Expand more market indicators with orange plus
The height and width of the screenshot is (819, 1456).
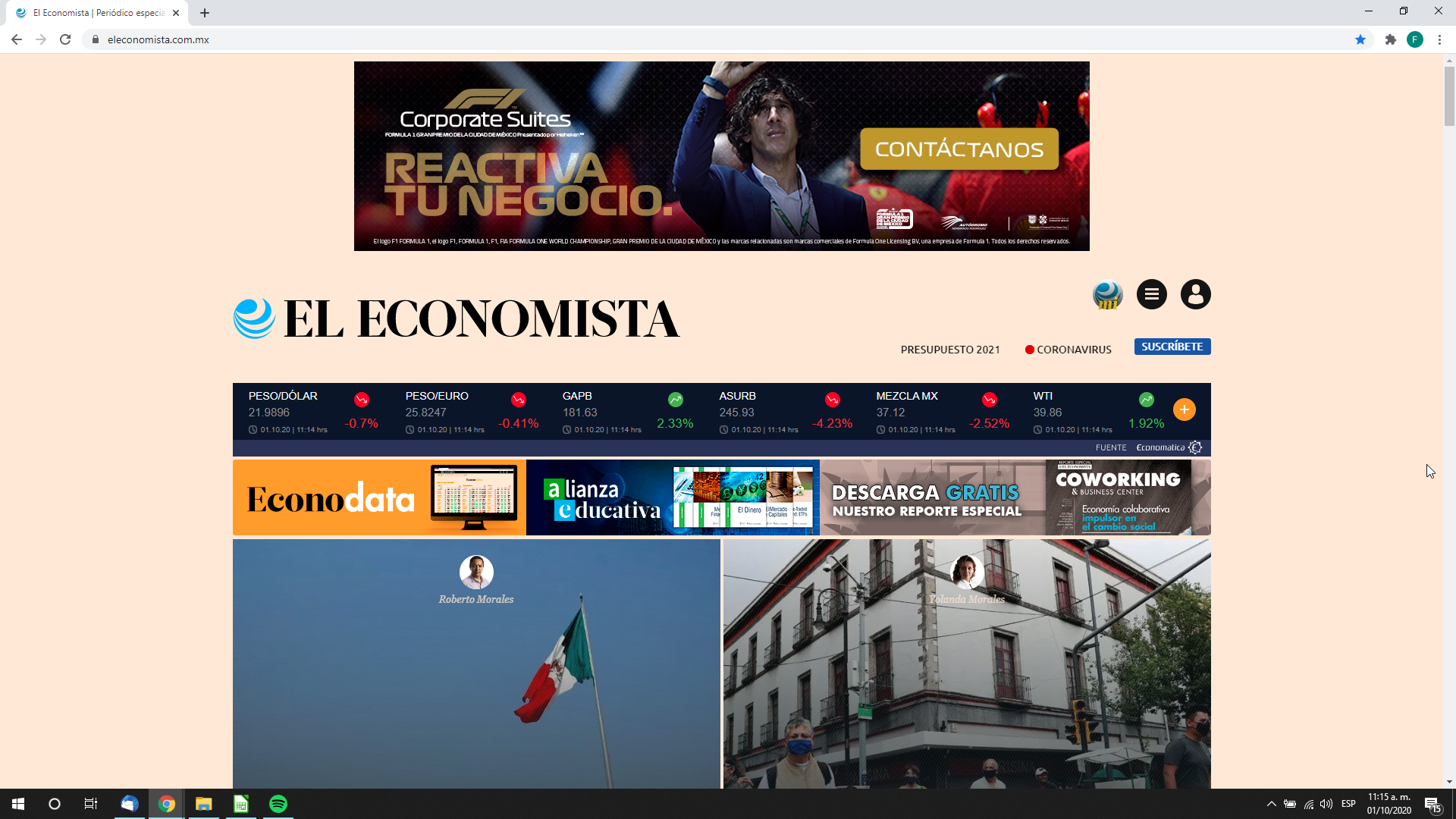click(1184, 409)
